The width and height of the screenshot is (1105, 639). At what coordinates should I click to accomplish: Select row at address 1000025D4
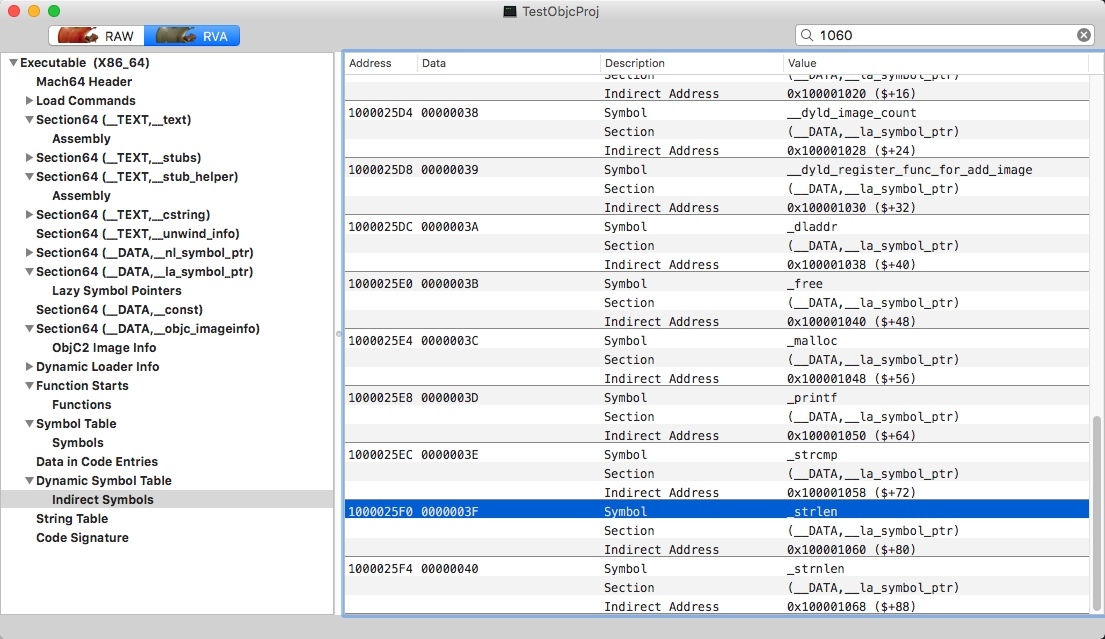point(717,113)
